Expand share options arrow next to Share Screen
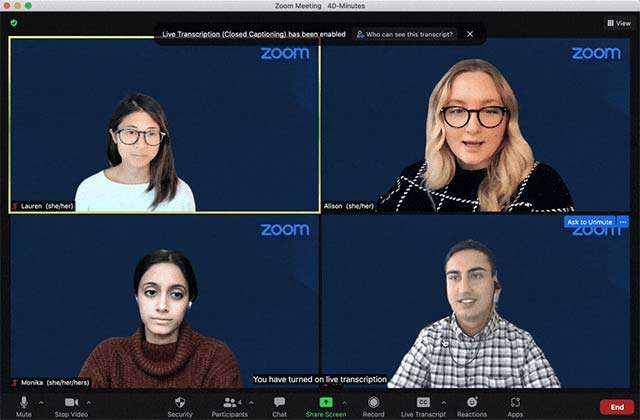This screenshot has width=640, height=420. point(344,402)
